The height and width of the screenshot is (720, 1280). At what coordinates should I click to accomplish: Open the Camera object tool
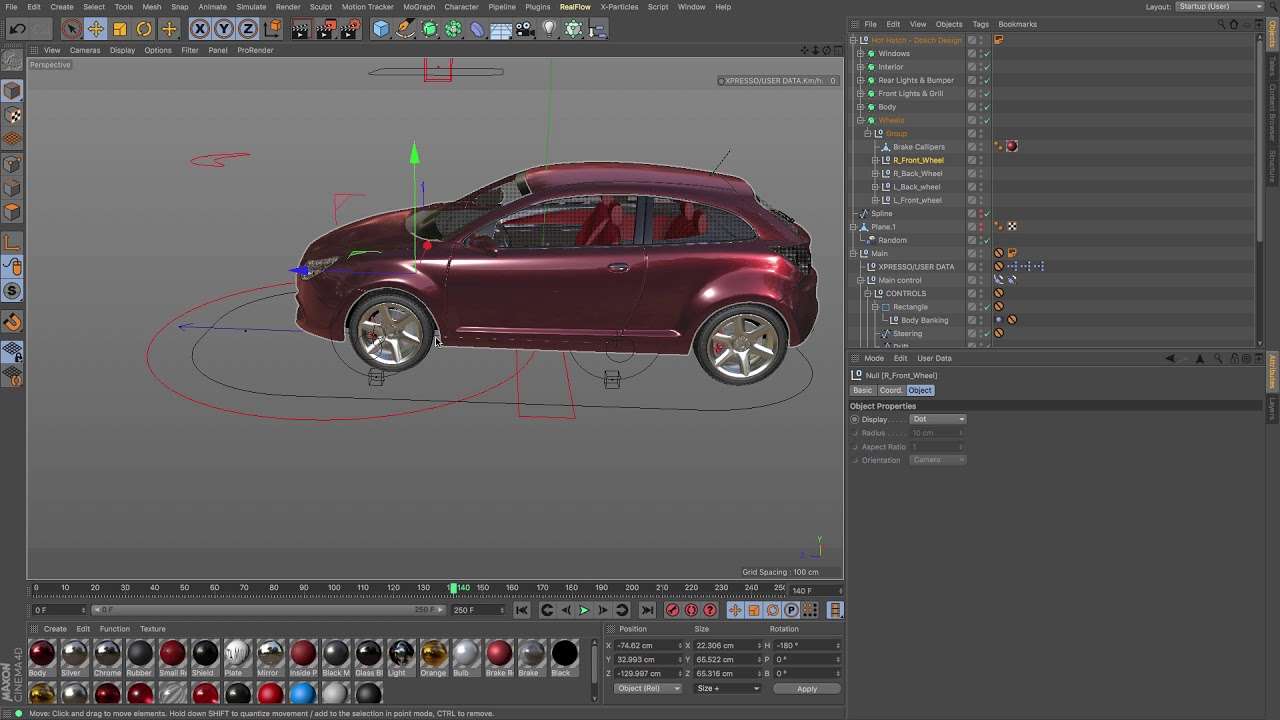click(525, 29)
